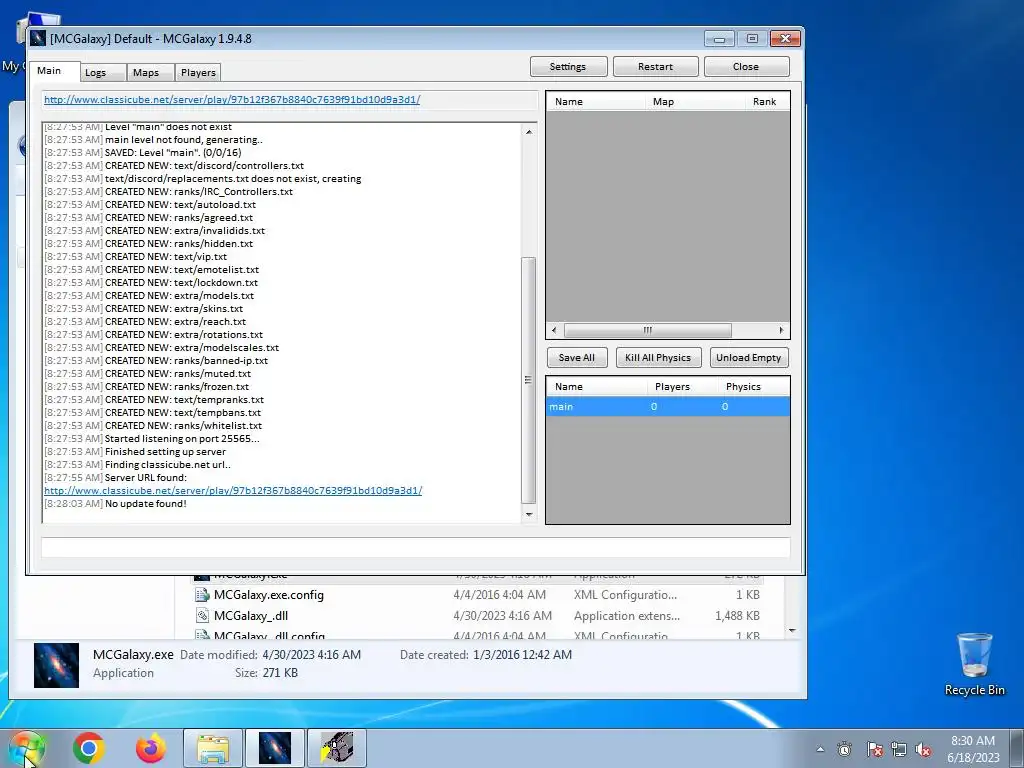Click the Save All button
Screen dimensions: 1024x768
pos(577,358)
